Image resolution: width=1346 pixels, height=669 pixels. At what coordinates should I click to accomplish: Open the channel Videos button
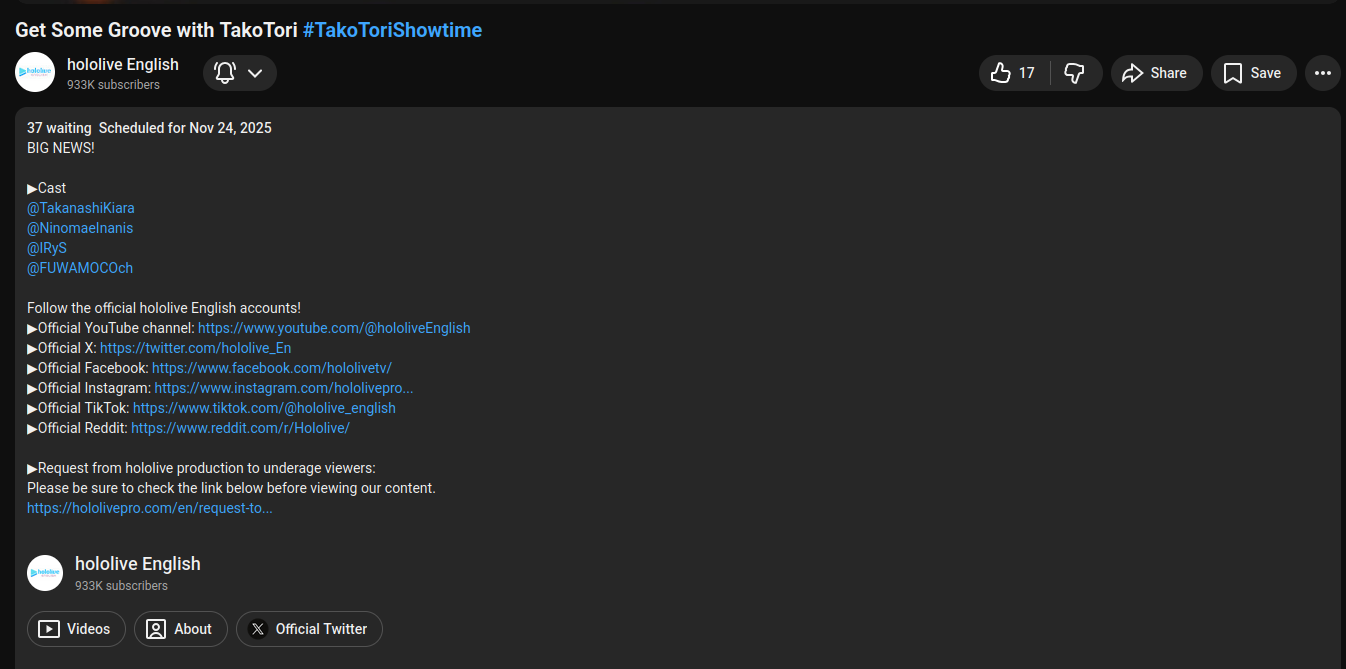[x=76, y=629]
